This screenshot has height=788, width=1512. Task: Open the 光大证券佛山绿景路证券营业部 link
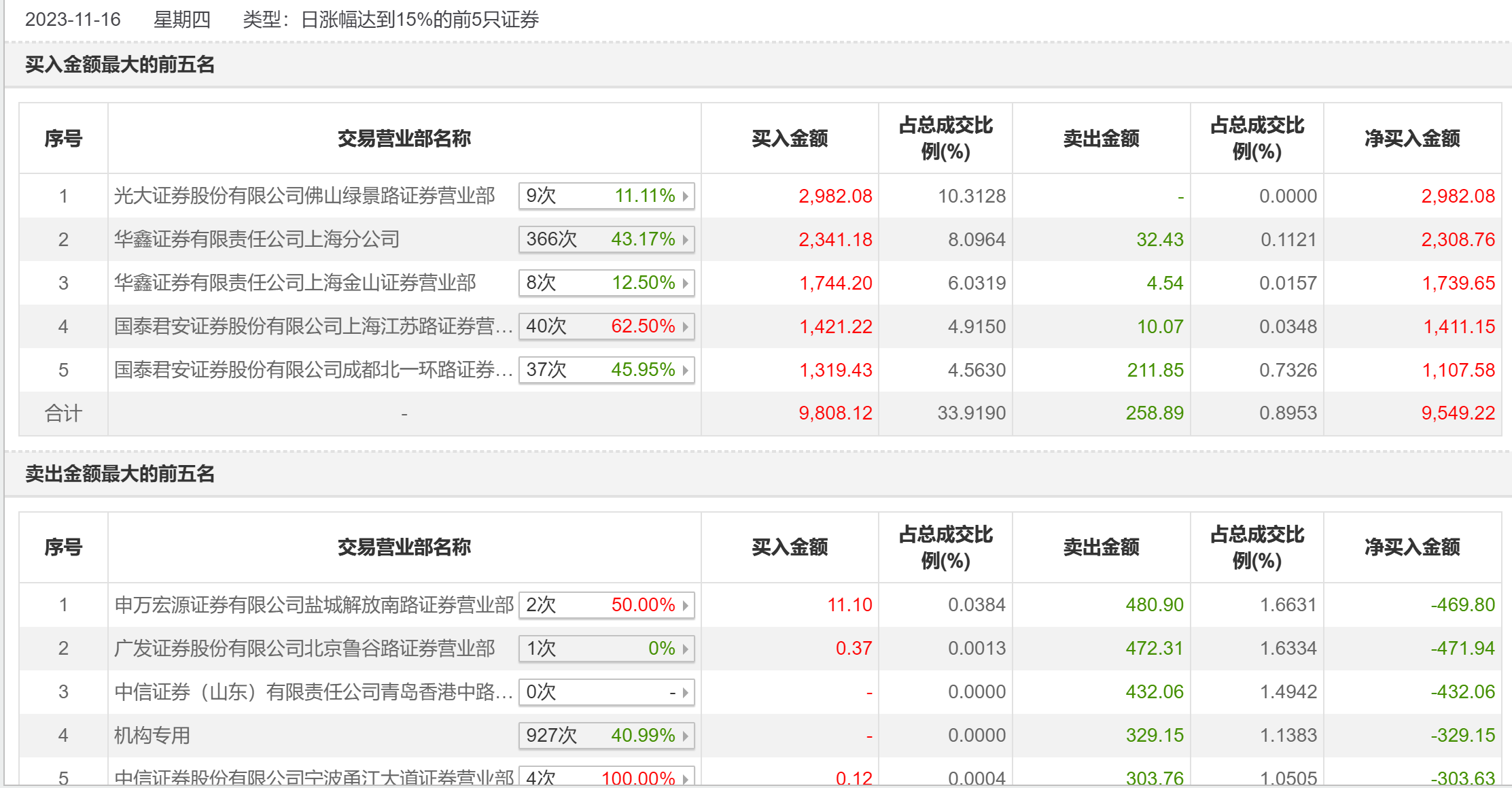pos(304,196)
